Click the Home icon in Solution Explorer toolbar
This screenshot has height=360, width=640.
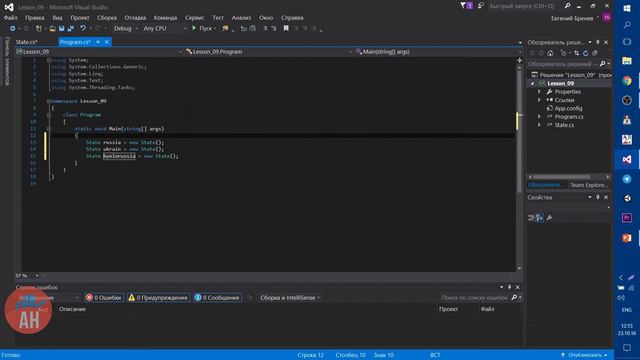pyautogui.click(x=550, y=53)
